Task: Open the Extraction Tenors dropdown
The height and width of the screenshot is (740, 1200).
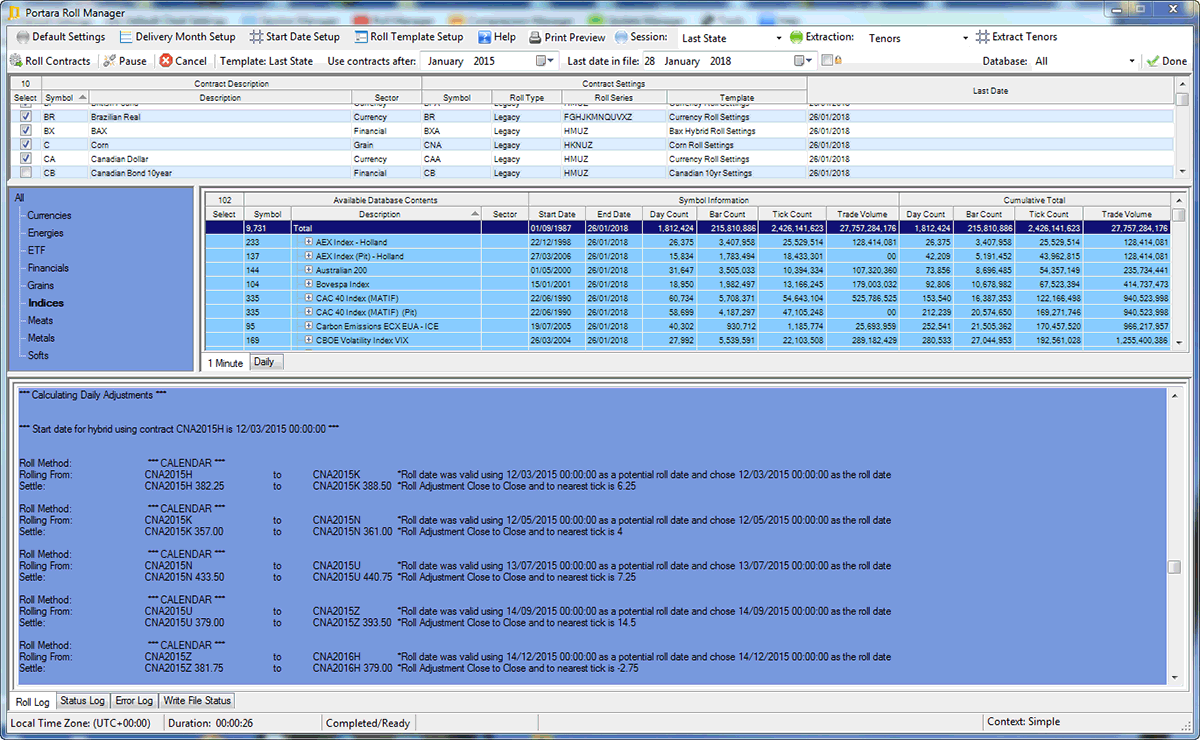Action: pyautogui.click(x=965, y=38)
